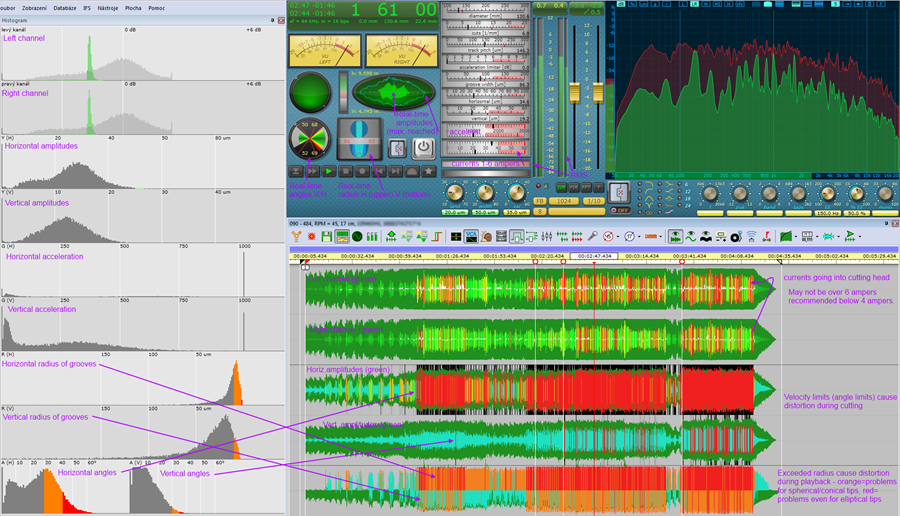Open the Nástroje menu
Screen dimensions: 900x516
[x=108, y=7]
